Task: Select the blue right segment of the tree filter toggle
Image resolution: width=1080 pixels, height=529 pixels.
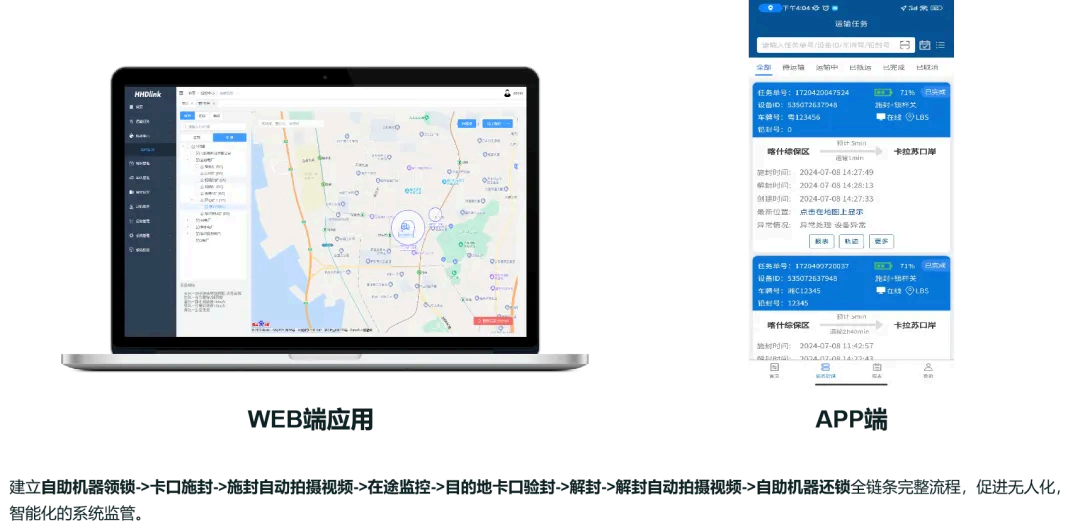Action: (x=230, y=137)
